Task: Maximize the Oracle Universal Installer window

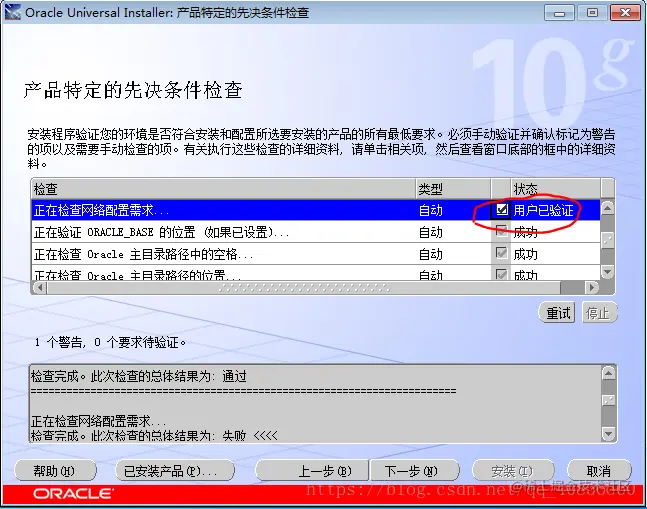Action: [x=592, y=13]
